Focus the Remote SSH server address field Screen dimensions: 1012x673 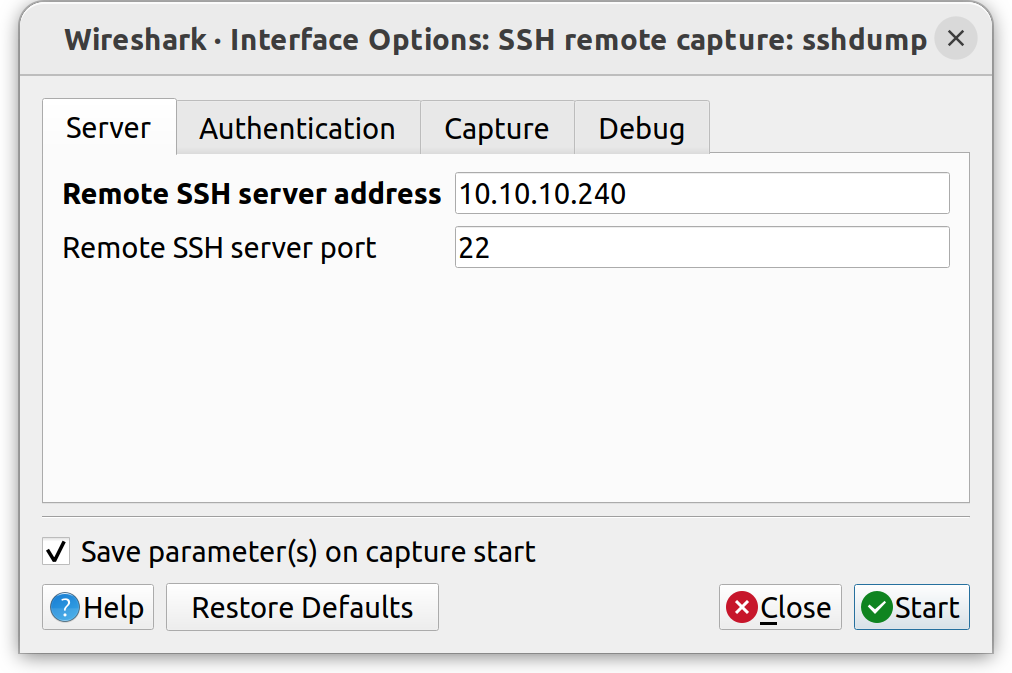(x=701, y=193)
